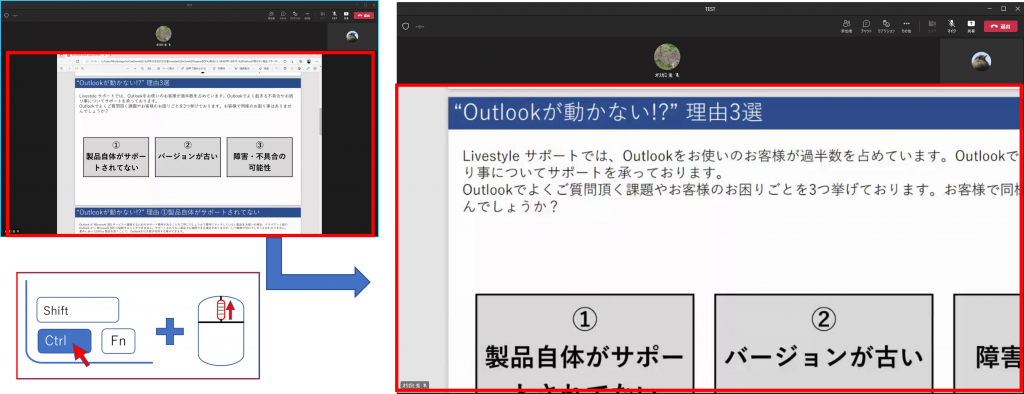Toggle the microphone in the small left window
Image resolution: width=1024 pixels, height=394 pixels.
pos(335,14)
